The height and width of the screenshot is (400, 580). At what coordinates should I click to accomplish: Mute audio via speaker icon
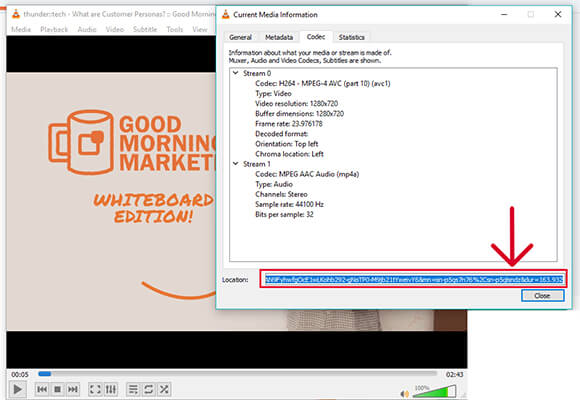405,394
